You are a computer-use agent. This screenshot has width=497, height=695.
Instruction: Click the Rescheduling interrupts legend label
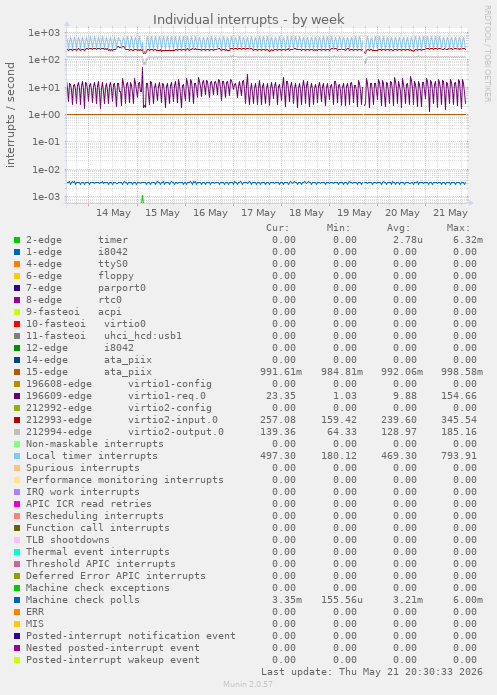94,516
